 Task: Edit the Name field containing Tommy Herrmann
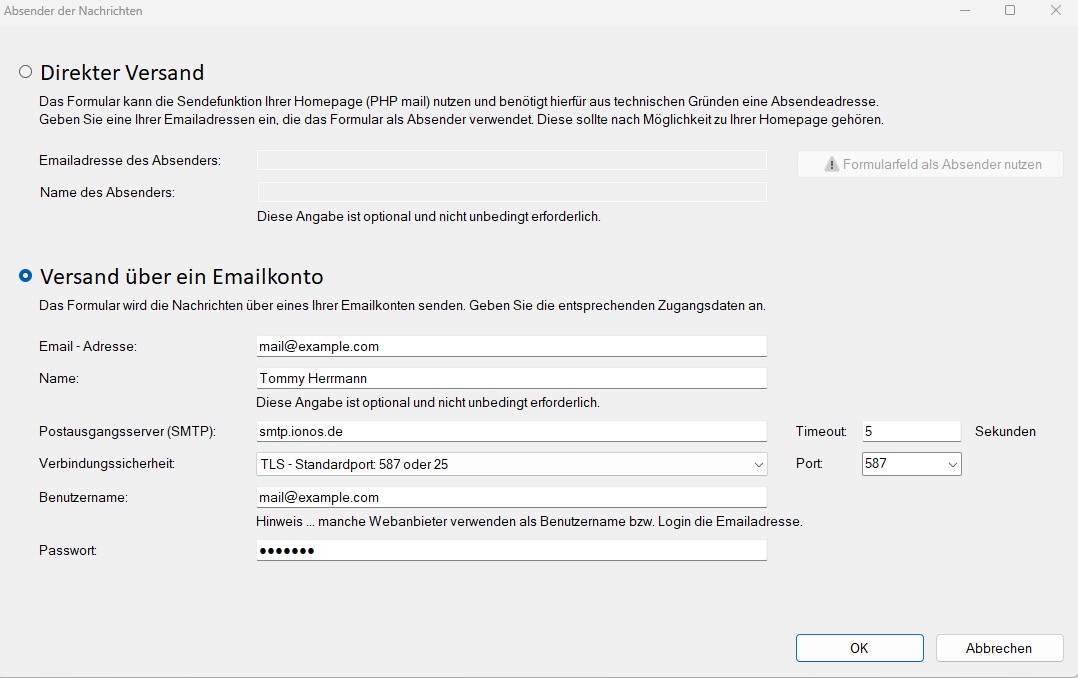pos(511,378)
